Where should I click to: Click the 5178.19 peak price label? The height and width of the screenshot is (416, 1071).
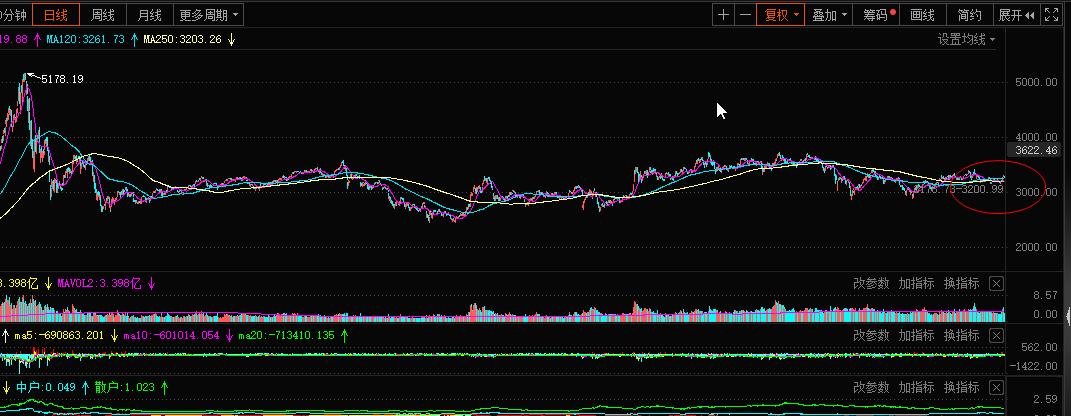click(62, 79)
